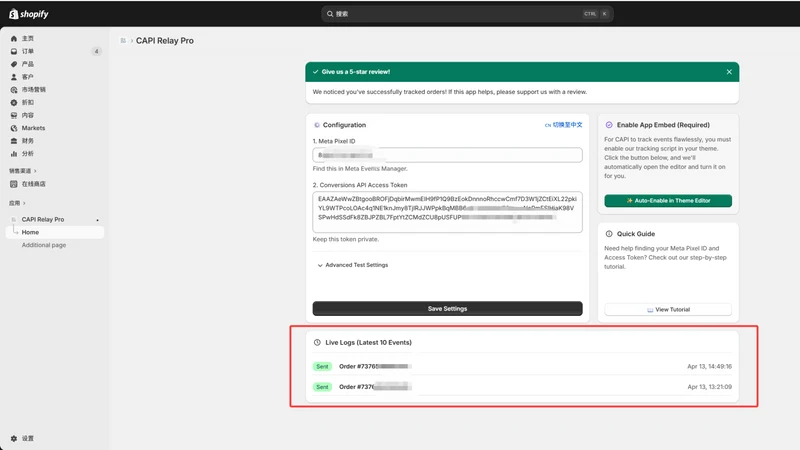This screenshot has height=450, width=800.
Task: Open the Analytics bar chart icon
Action: coord(14,154)
